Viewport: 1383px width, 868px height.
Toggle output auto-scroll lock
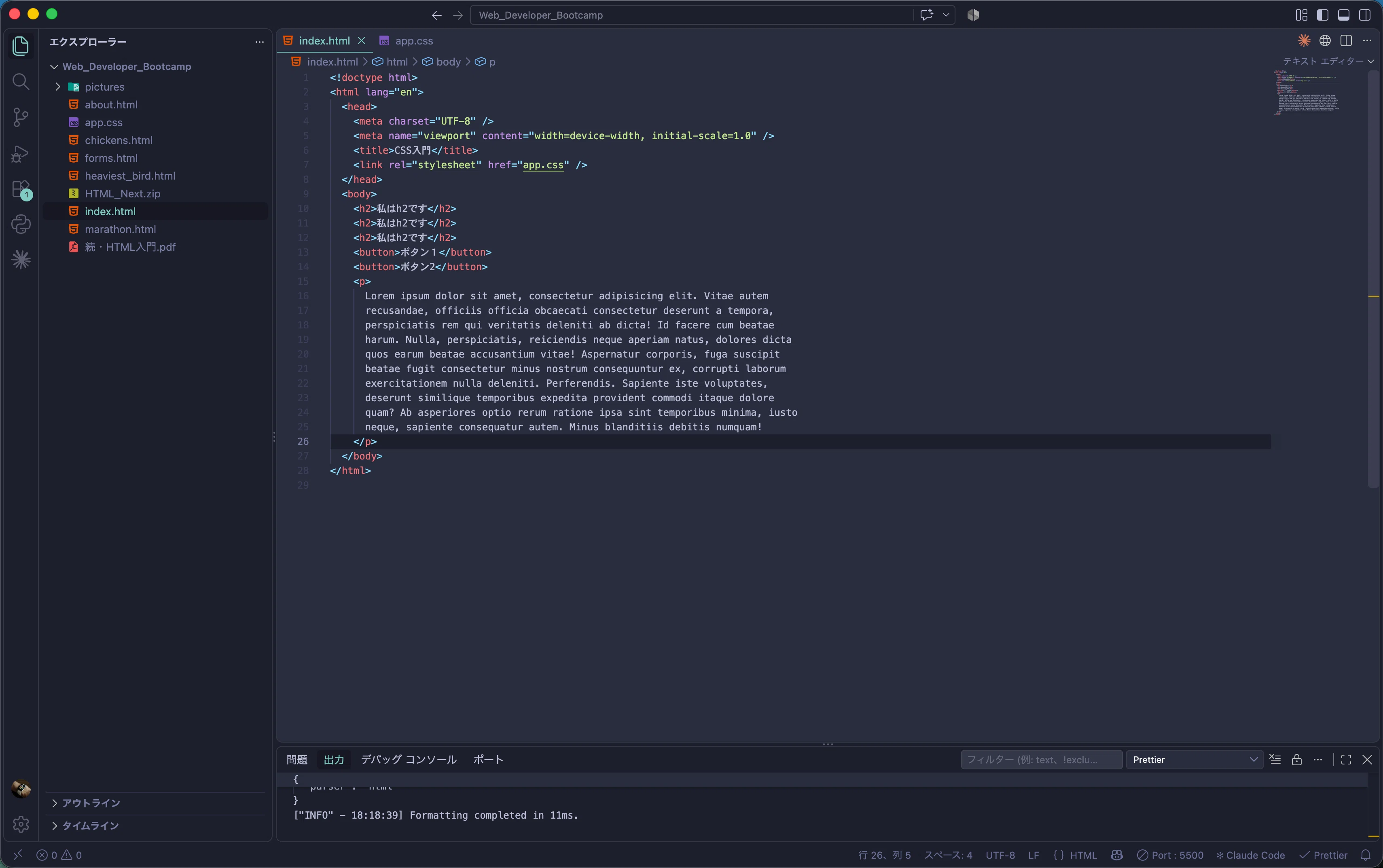(1296, 759)
